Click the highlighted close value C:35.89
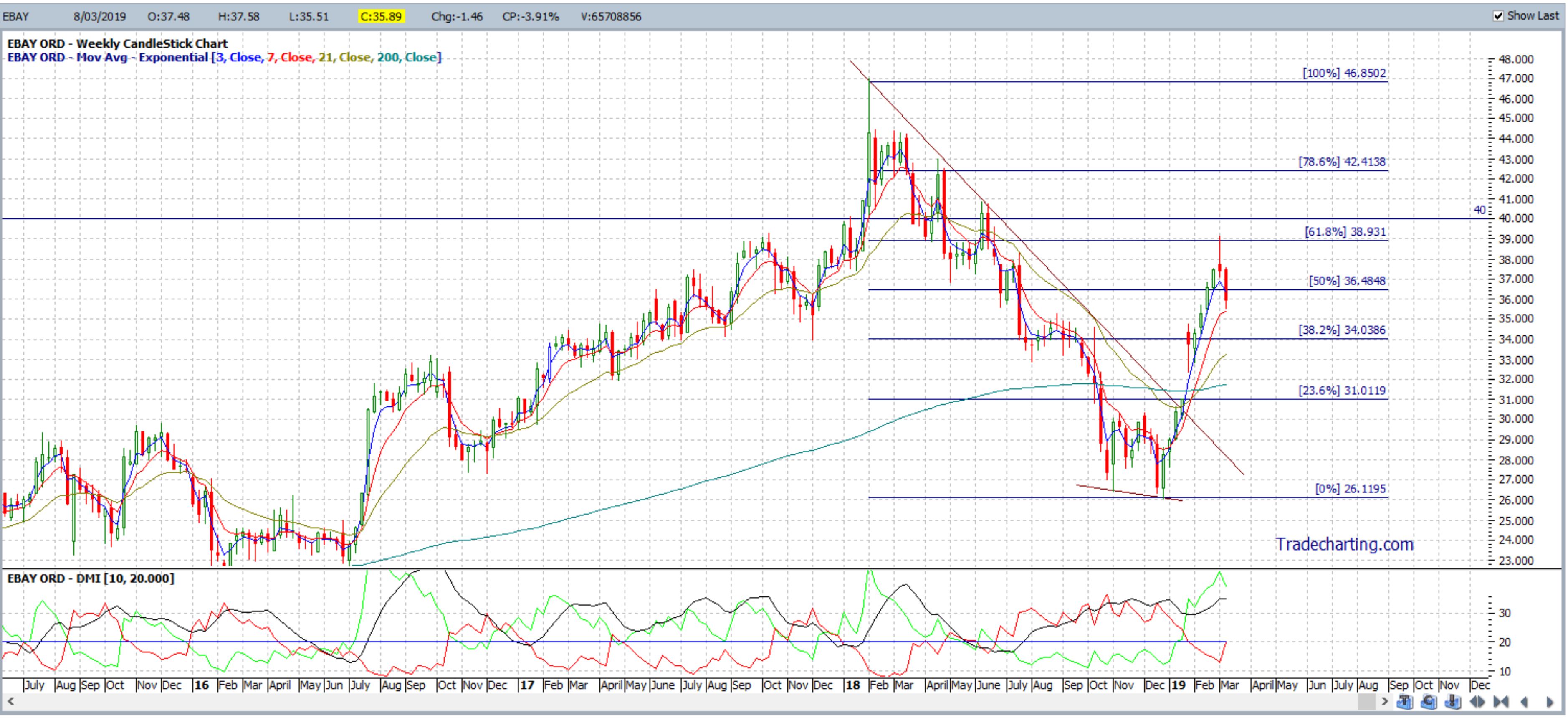 (x=381, y=16)
